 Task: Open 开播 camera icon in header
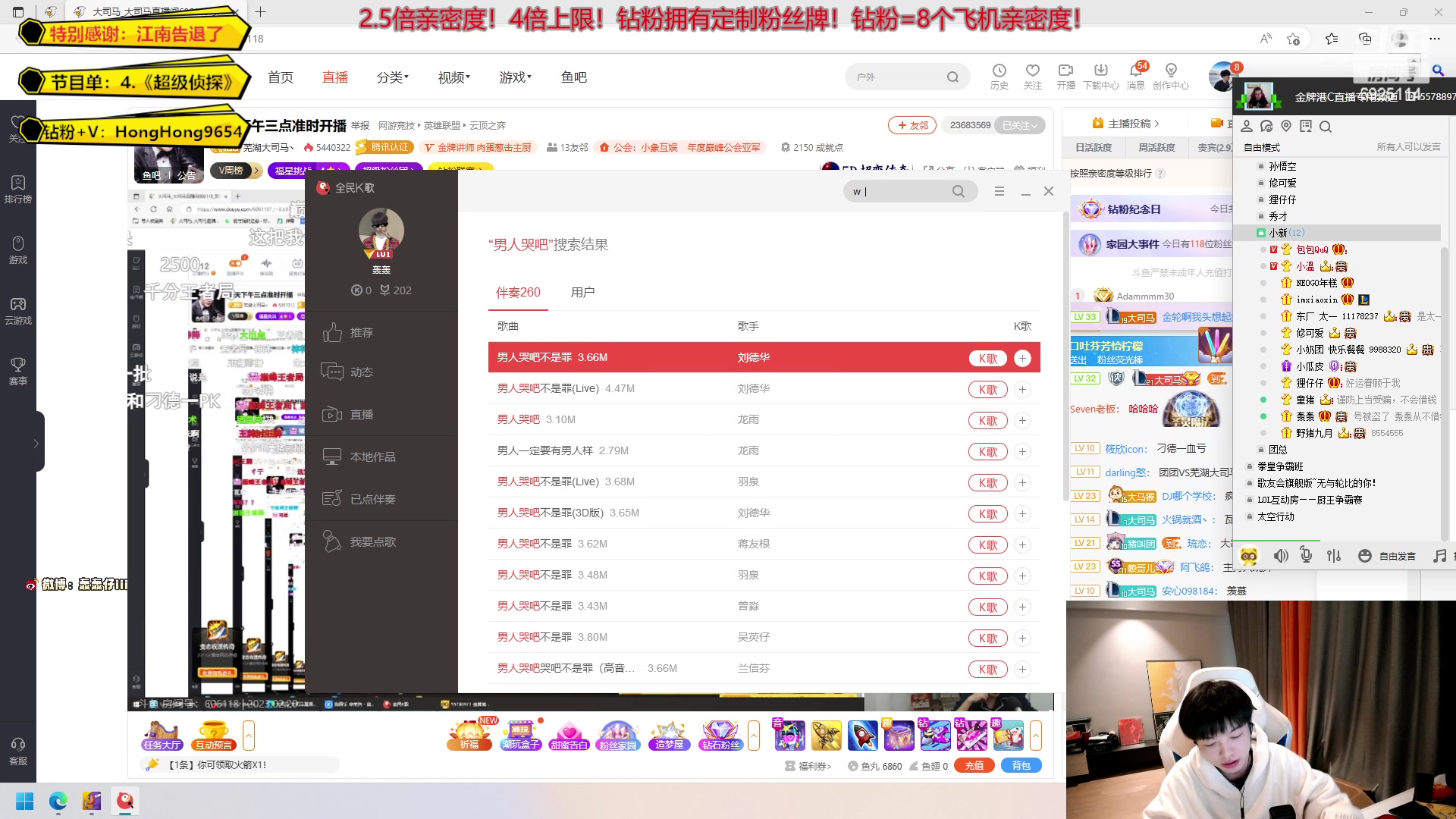(x=1066, y=77)
